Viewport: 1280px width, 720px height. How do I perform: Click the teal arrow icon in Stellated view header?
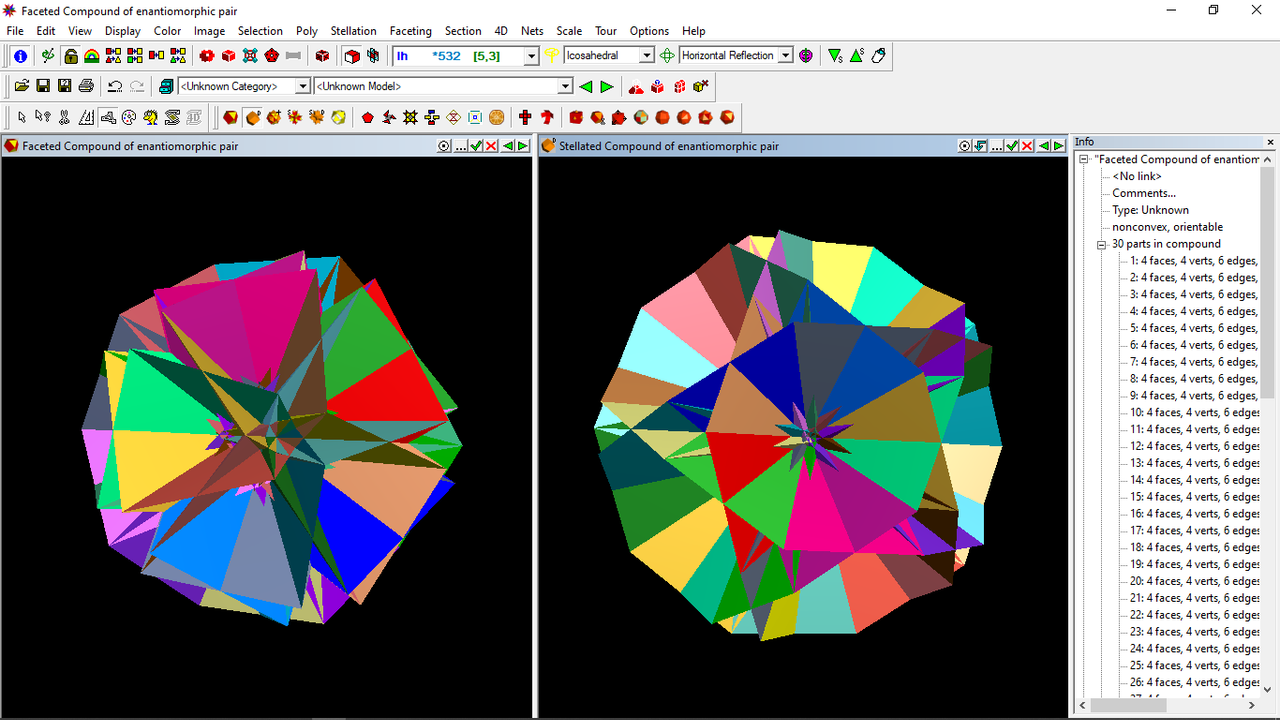click(x=981, y=146)
